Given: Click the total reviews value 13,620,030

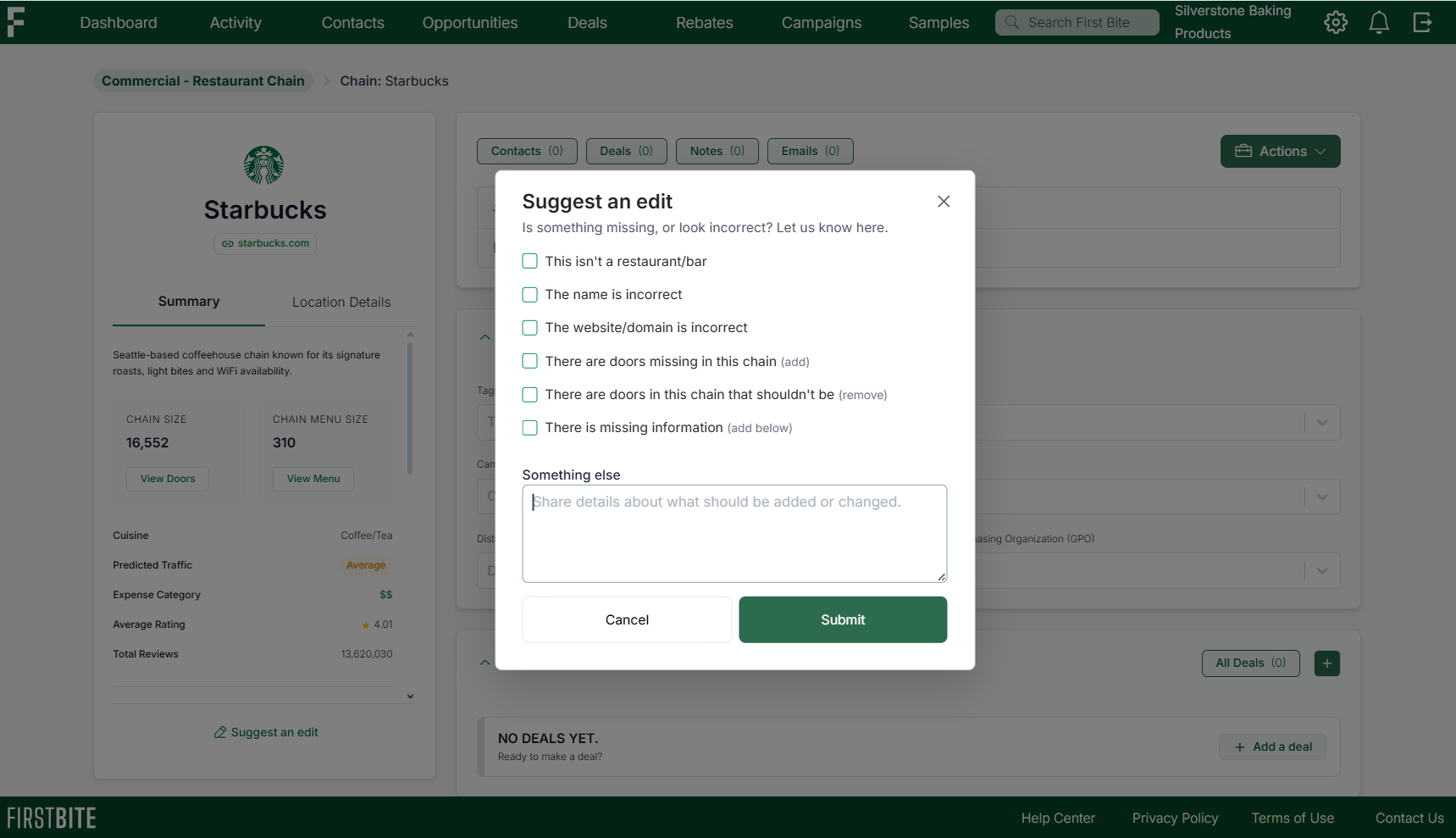Looking at the screenshot, I should 367,654.
